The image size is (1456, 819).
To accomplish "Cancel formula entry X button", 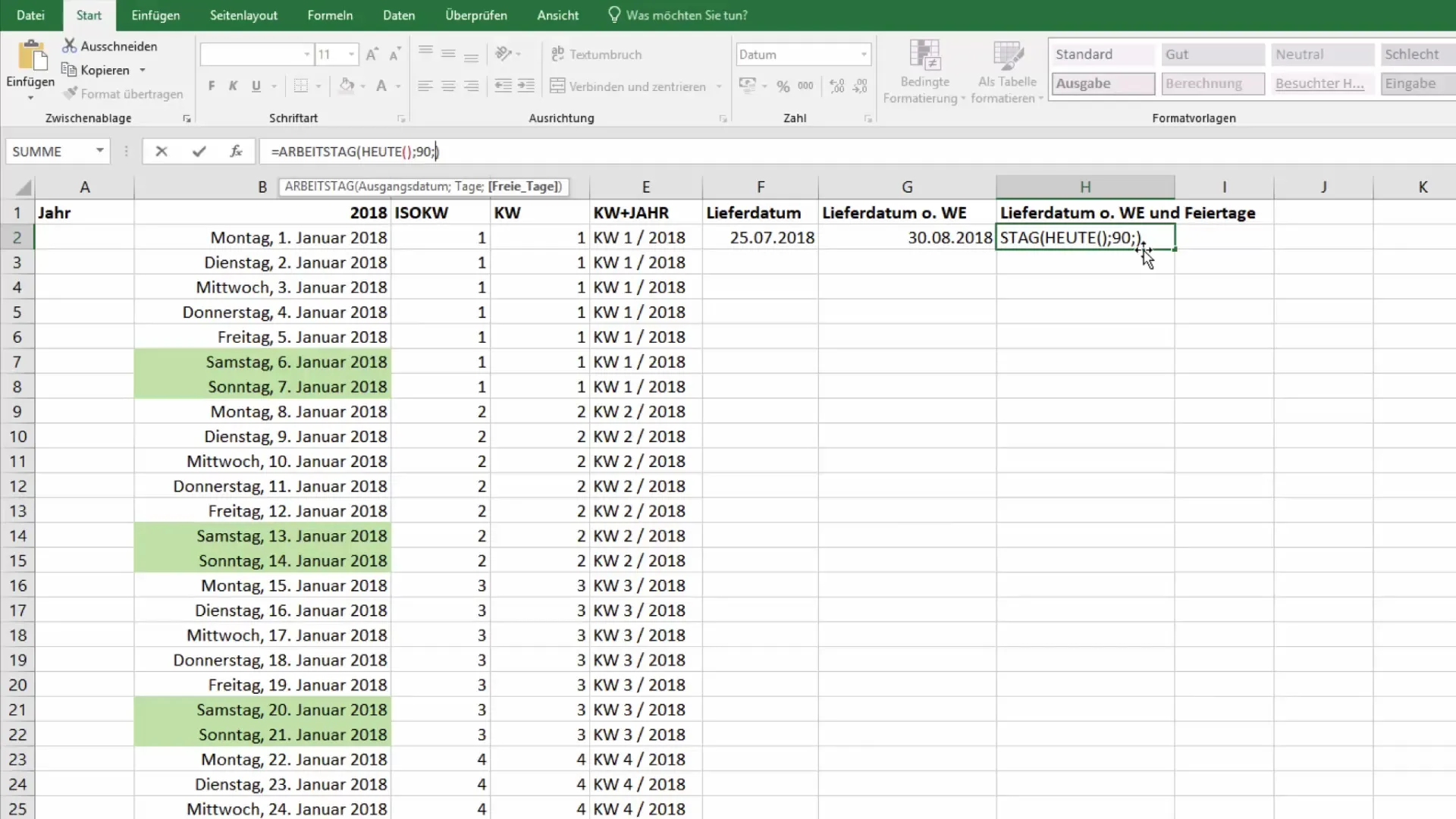I will 161,152.
